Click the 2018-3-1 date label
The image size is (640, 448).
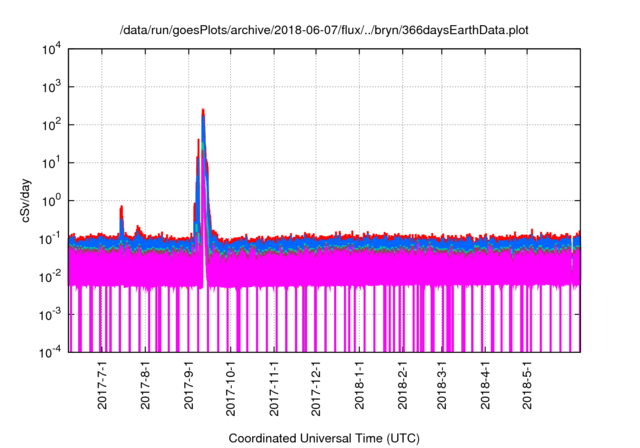(442, 385)
